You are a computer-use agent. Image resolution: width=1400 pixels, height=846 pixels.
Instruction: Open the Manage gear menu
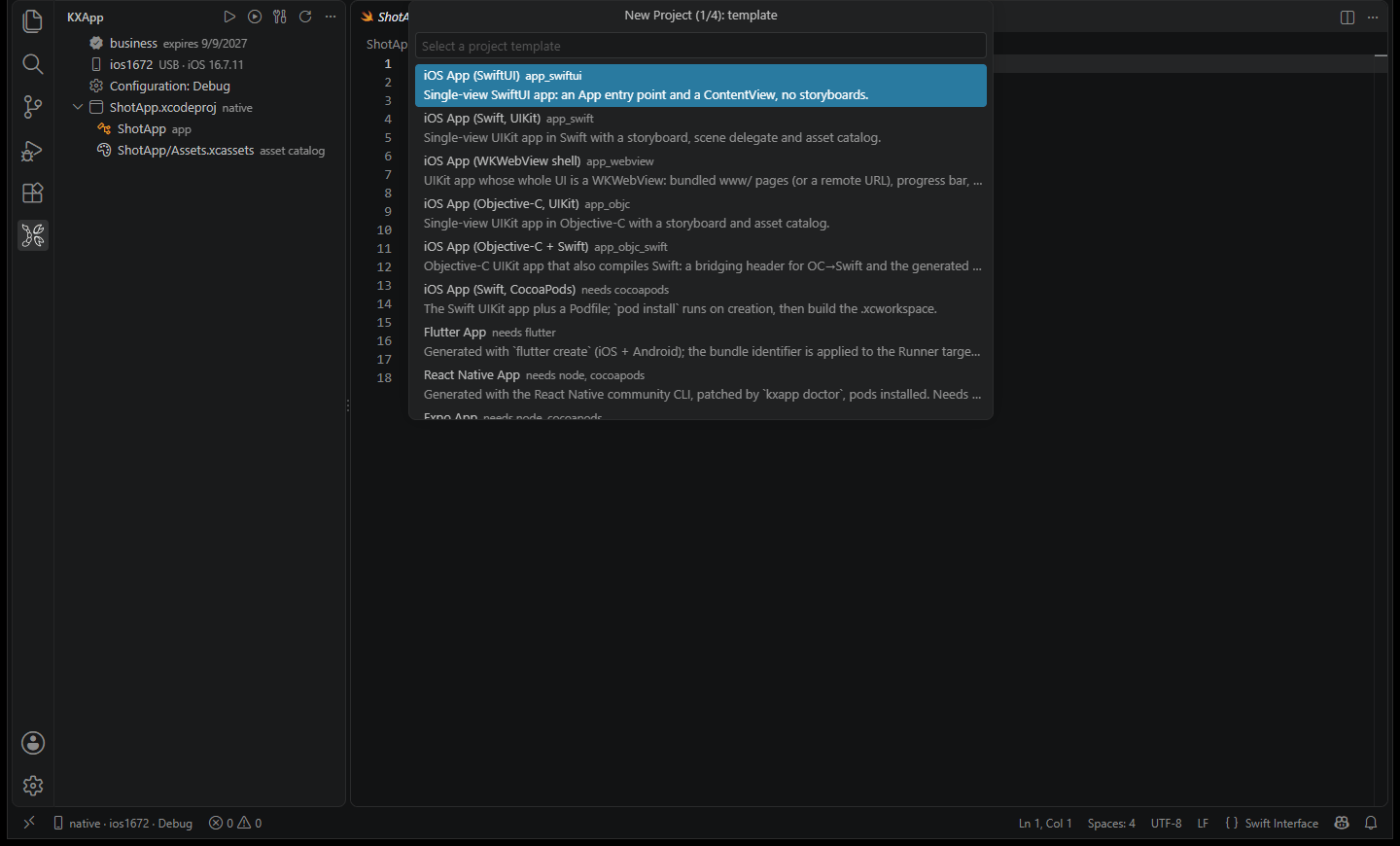pos(33,786)
